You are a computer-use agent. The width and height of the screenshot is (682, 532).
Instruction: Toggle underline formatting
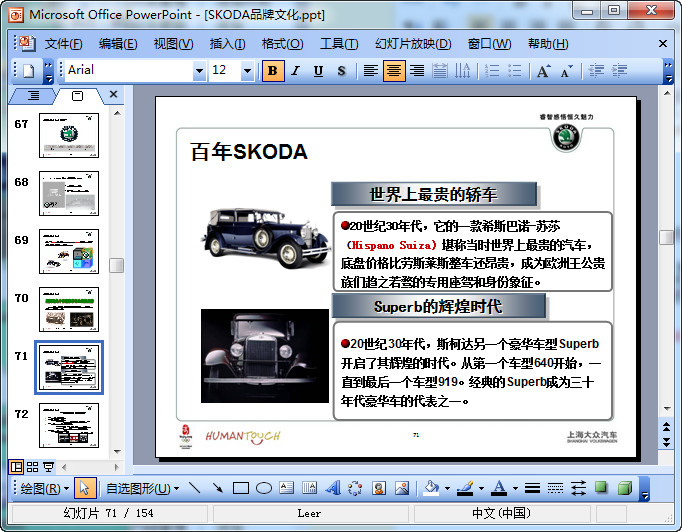coord(318,71)
